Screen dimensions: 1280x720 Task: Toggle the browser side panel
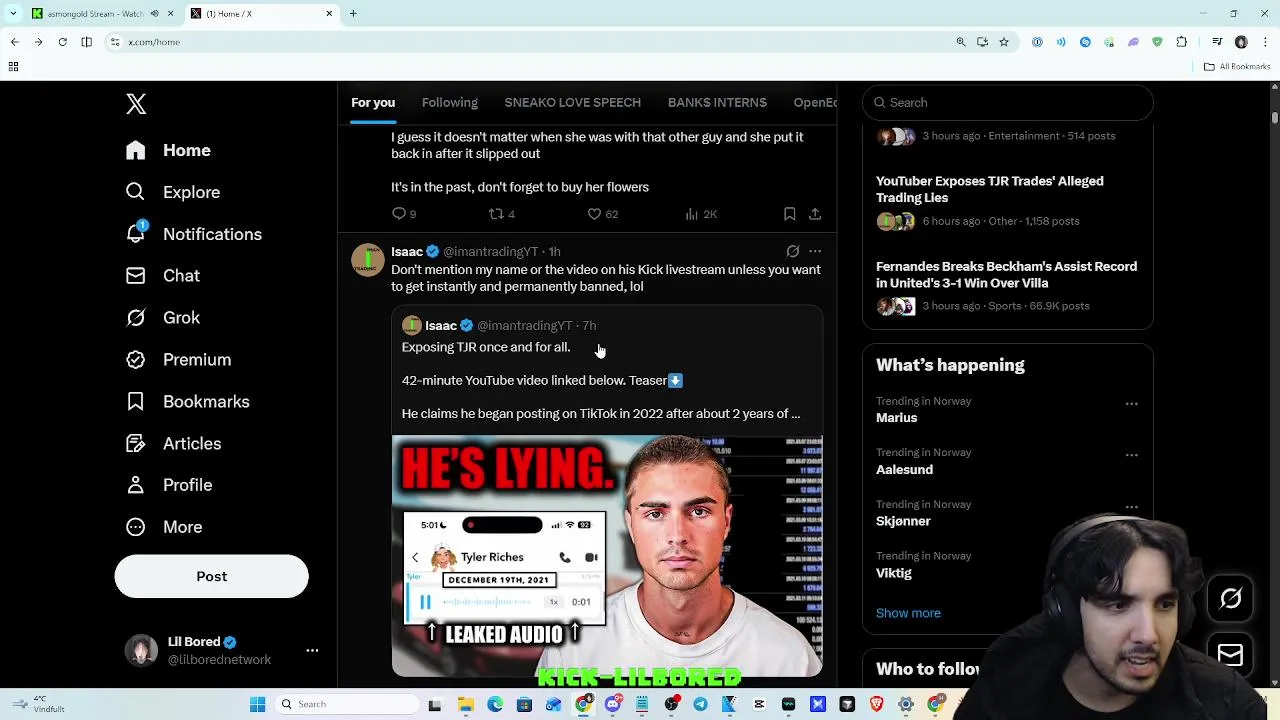pos(86,42)
